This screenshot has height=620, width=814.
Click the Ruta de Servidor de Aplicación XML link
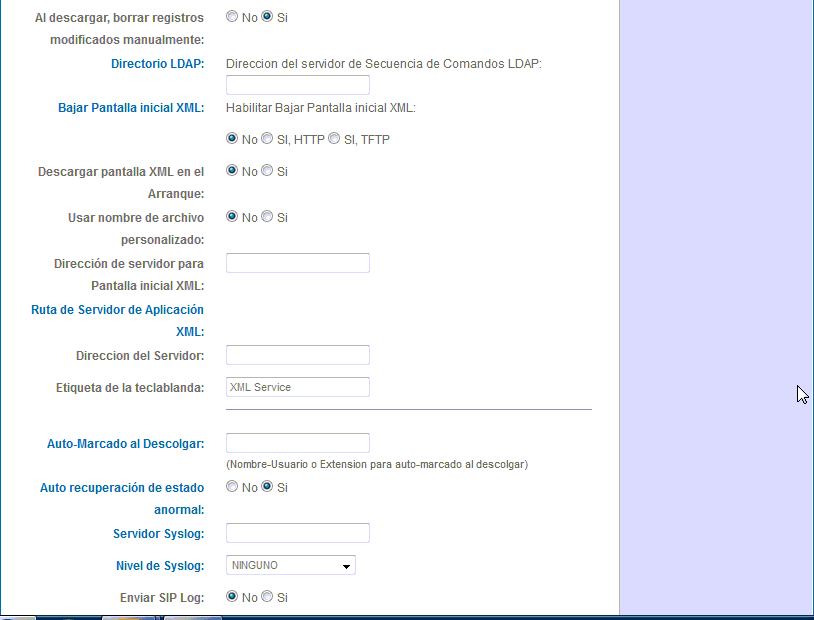click(x=117, y=310)
